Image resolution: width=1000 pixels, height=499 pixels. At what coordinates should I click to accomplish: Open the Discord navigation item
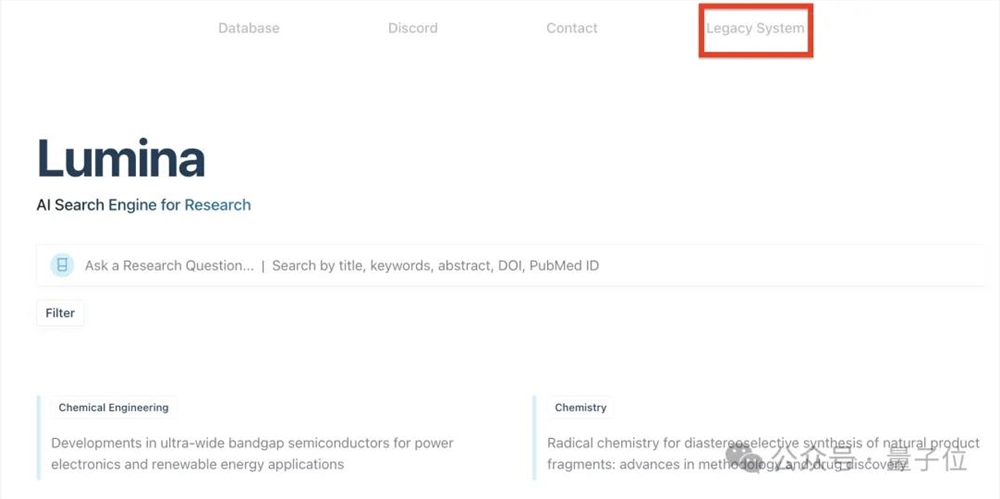pyautogui.click(x=413, y=28)
